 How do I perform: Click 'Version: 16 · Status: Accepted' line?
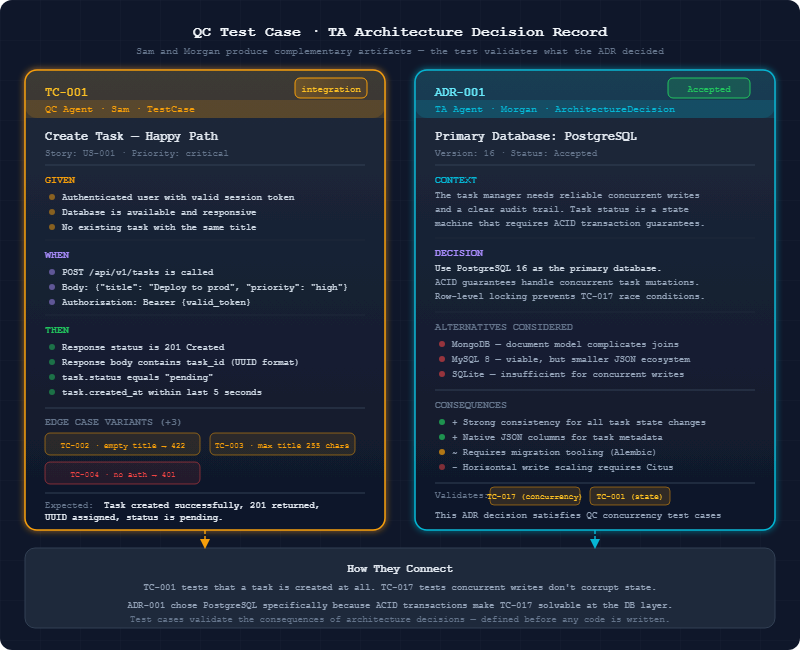(515, 153)
